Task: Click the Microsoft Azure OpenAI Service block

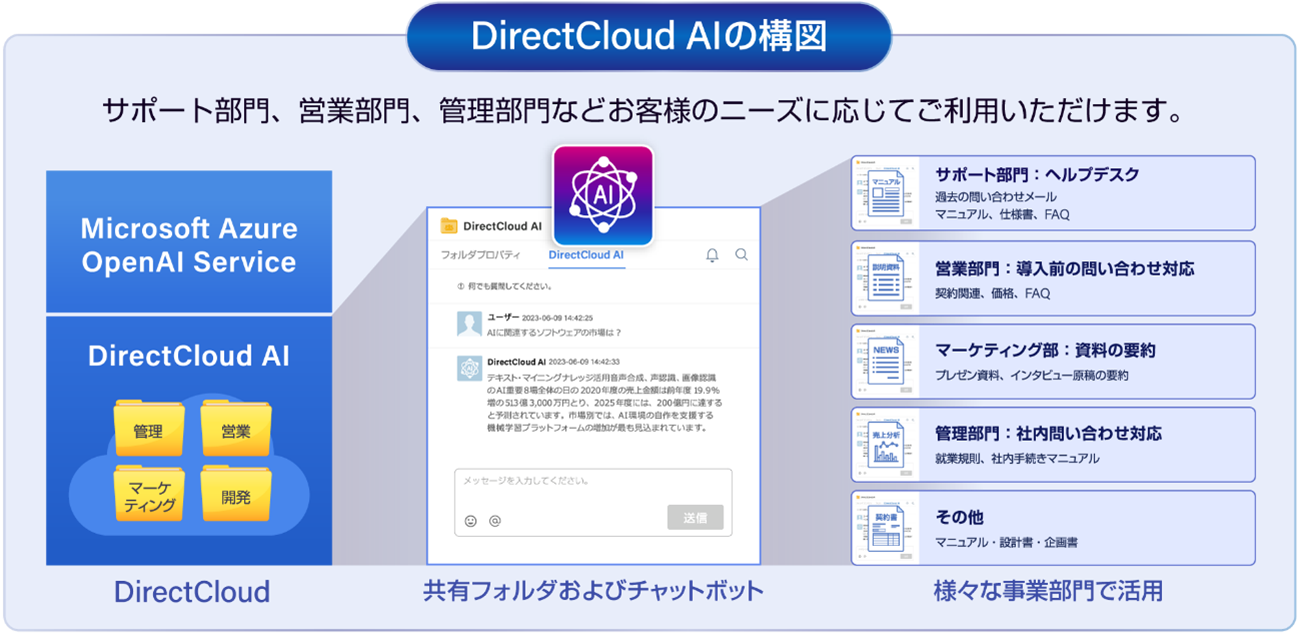Action: pos(189,244)
